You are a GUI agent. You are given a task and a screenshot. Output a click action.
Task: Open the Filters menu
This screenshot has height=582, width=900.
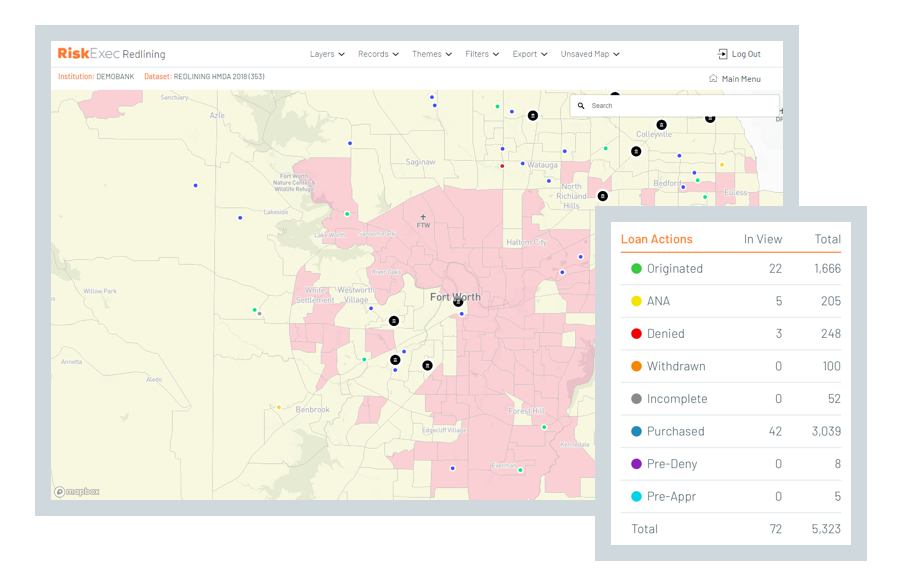tap(481, 54)
